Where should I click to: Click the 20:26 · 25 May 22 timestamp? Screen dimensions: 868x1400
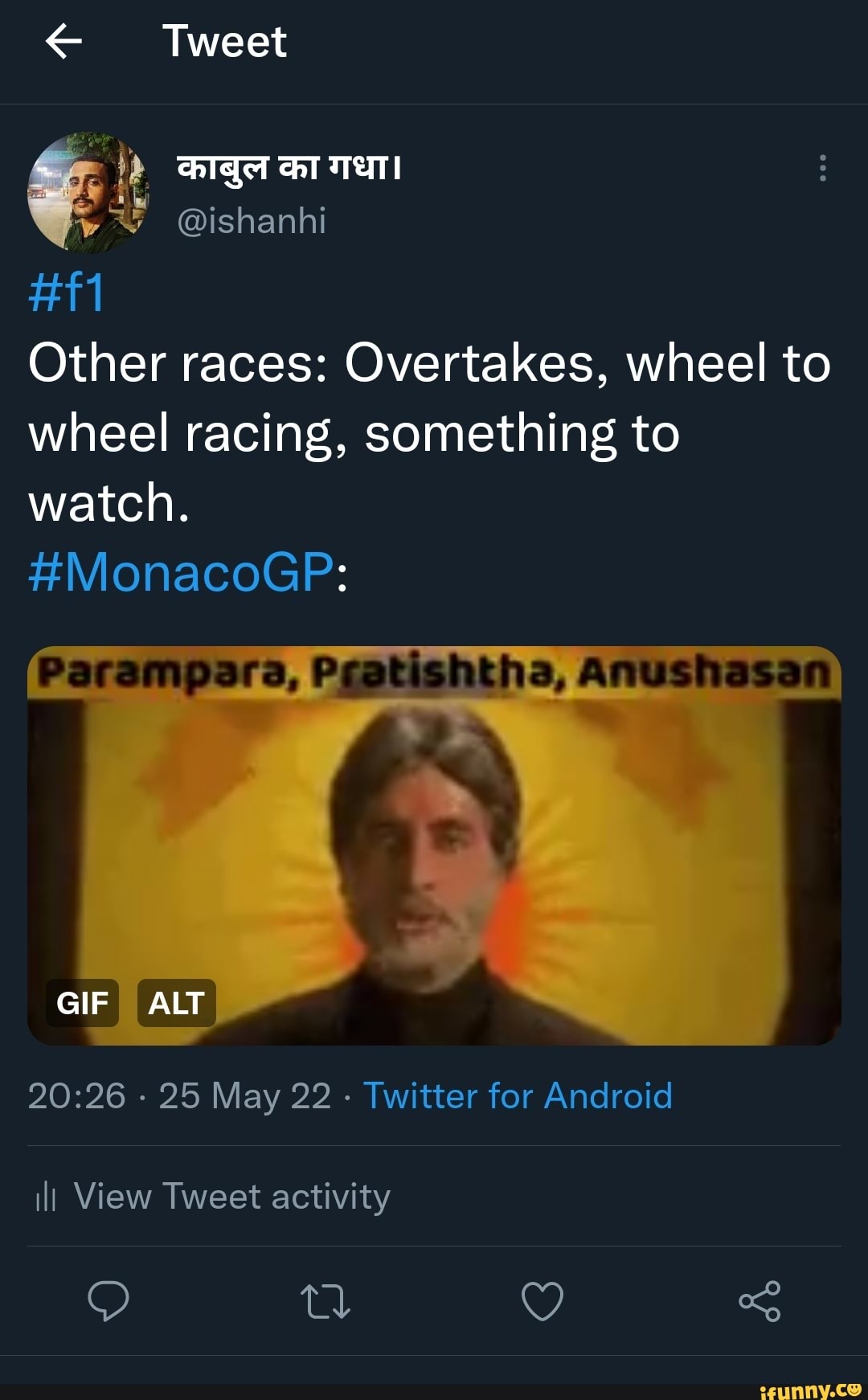coord(179,1095)
